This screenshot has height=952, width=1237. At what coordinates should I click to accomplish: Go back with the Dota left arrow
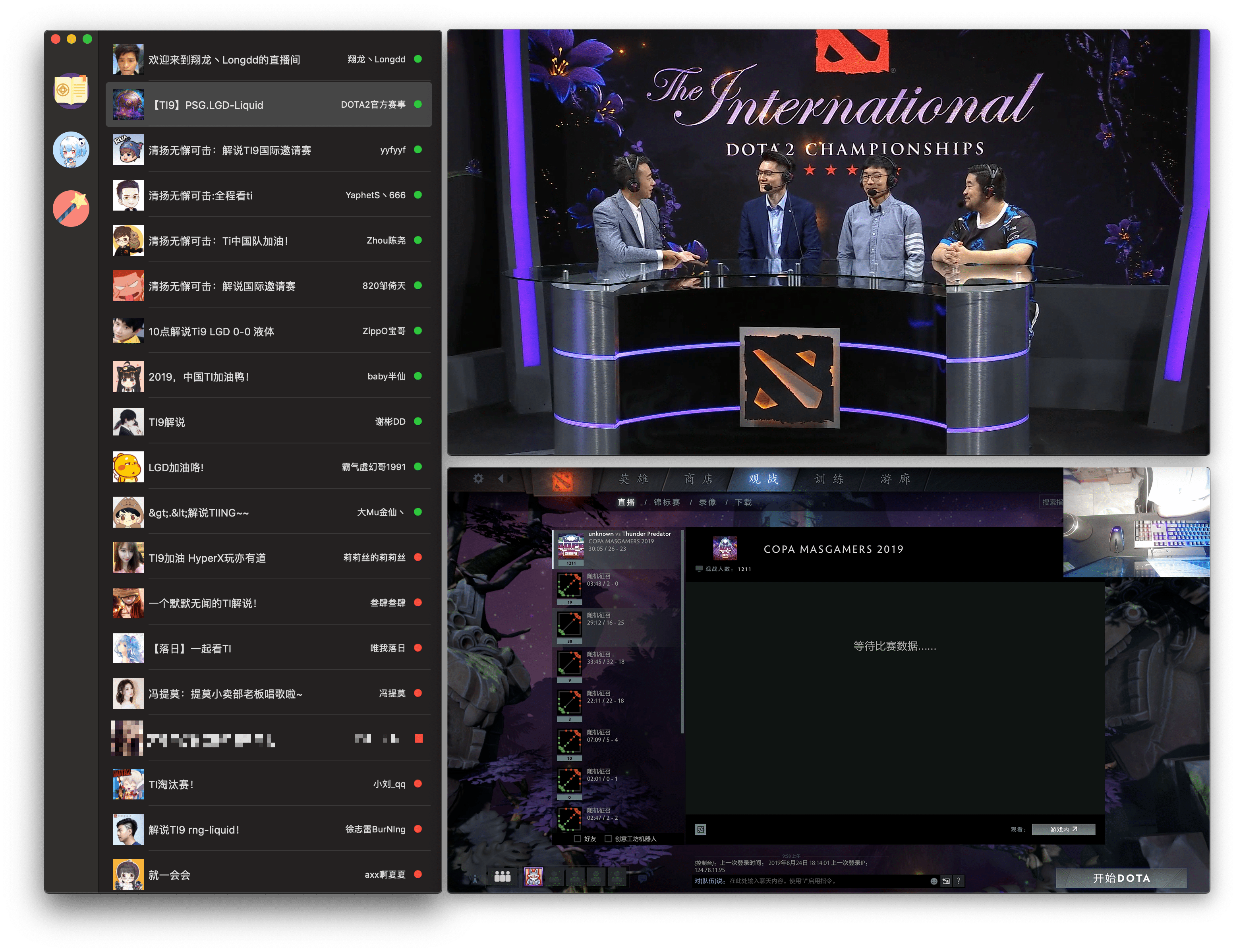click(x=501, y=479)
